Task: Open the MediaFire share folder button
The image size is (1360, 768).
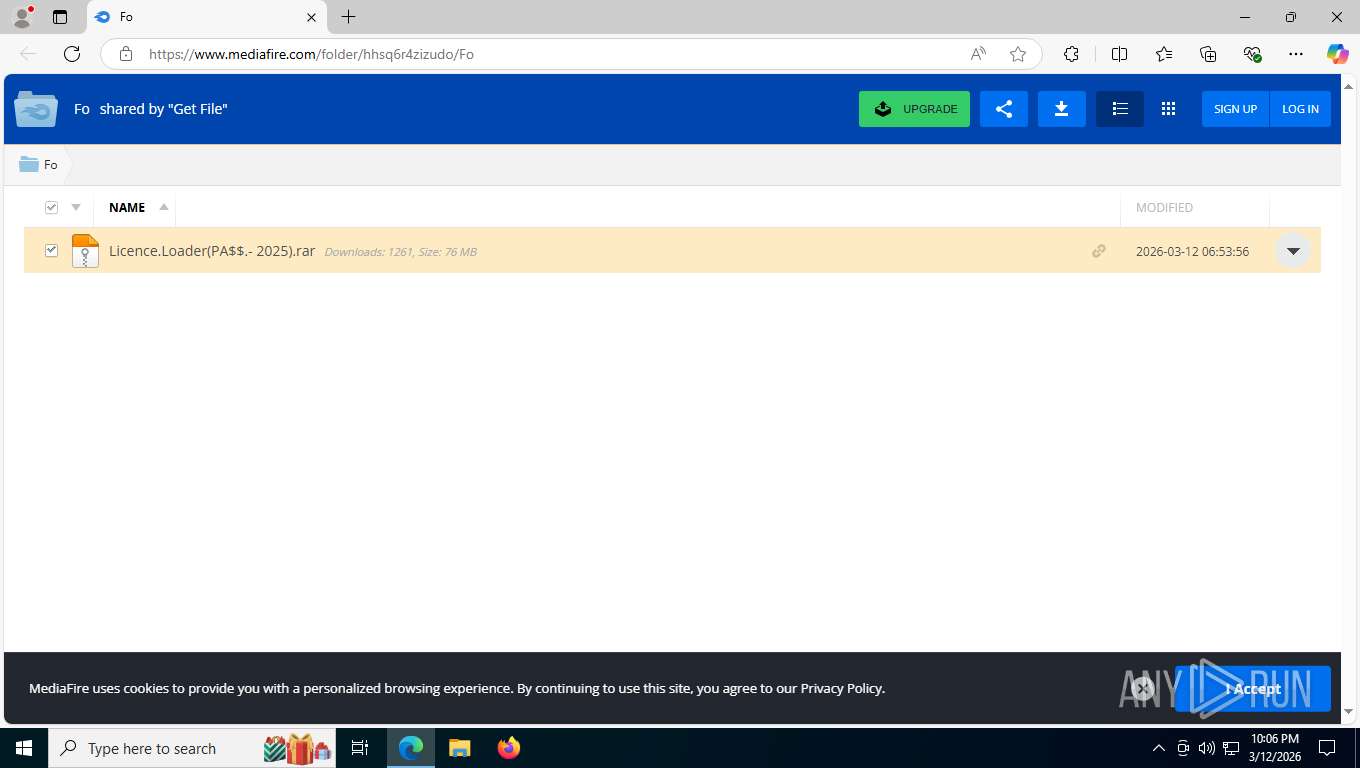Action: 1004,109
